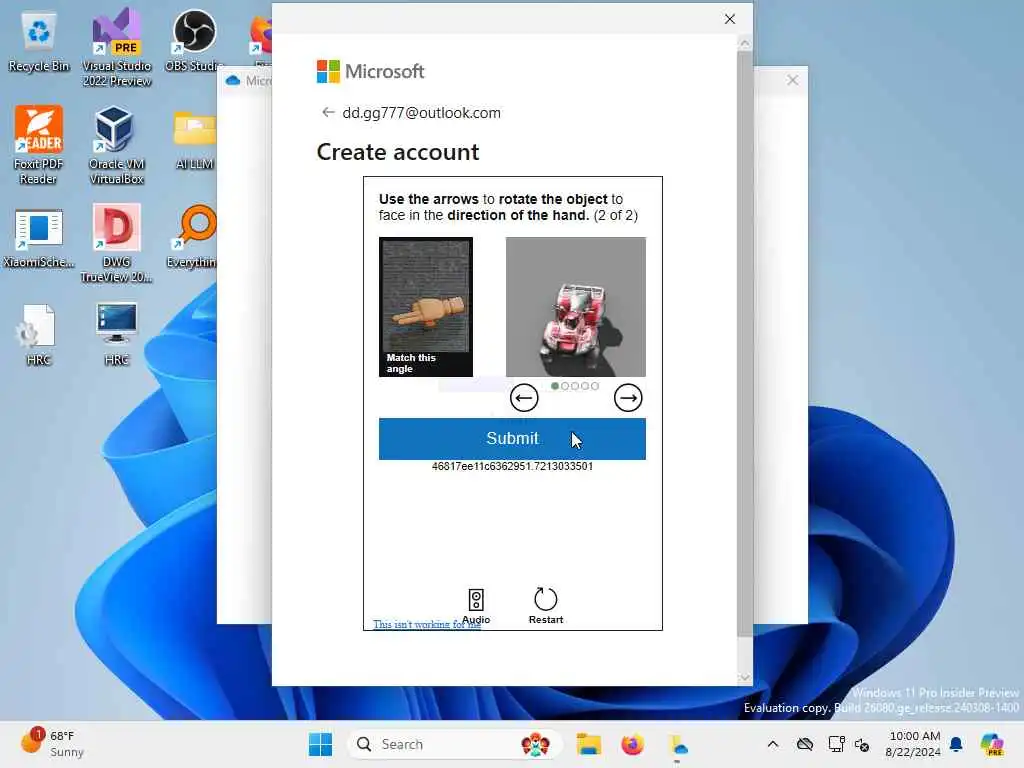This screenshot has height=768, width=1024.
Task: Click the "Match this angle" hand image
Action: point(426,306)
